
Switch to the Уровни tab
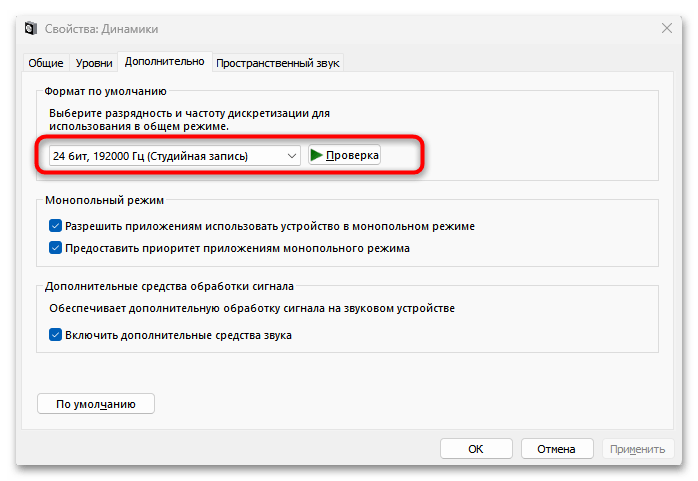pyautogui.click(x=94, y=63)
